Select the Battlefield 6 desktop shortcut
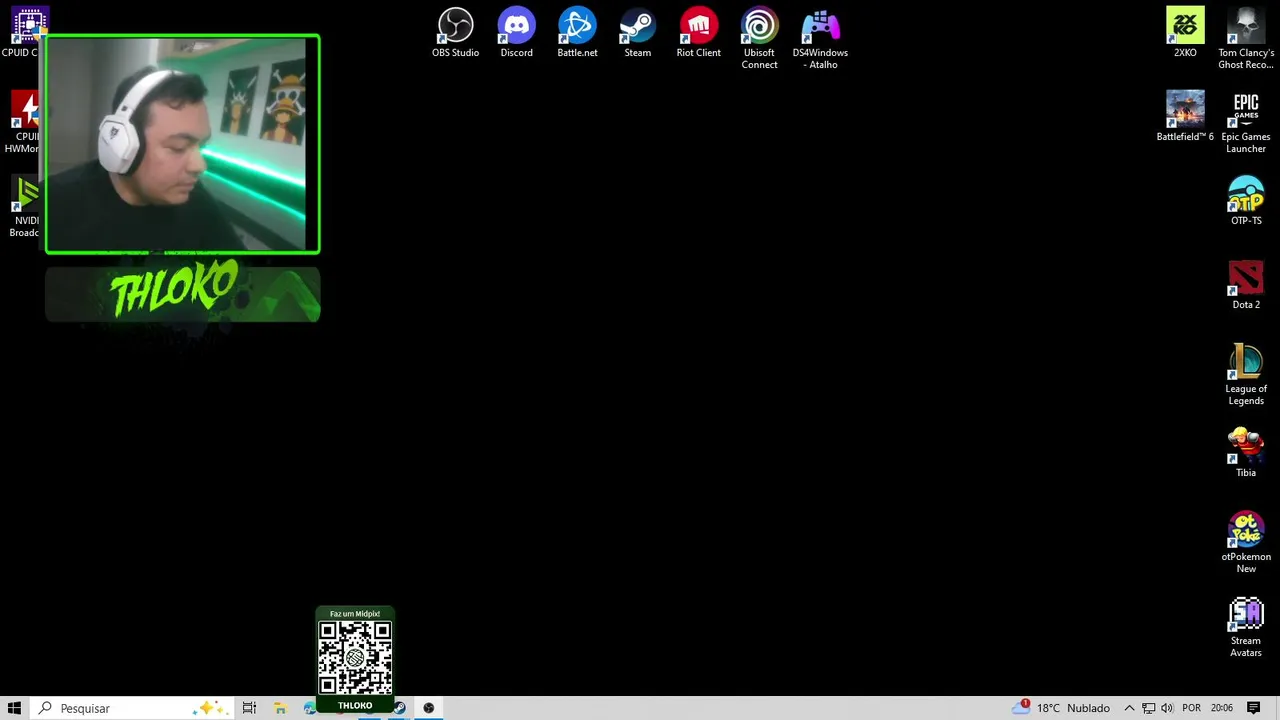1280x720 pixels. (x=1185, y=117)
